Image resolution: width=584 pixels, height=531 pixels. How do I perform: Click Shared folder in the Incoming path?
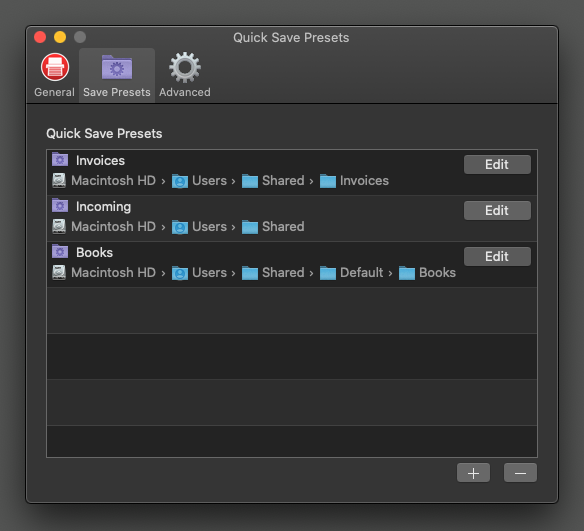pos(283,226)
